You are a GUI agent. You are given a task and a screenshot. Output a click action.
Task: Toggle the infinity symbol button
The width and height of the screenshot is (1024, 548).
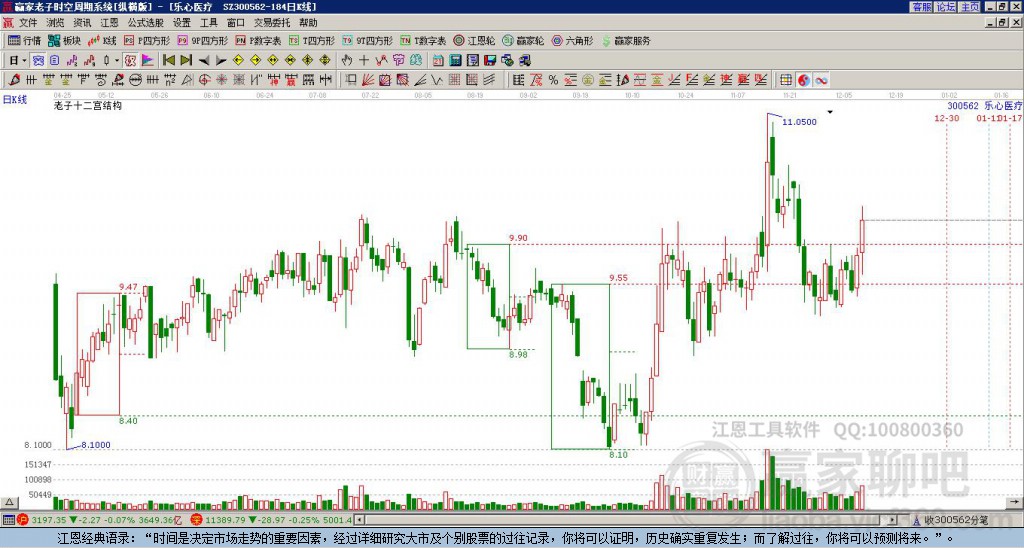pos(821,80)
